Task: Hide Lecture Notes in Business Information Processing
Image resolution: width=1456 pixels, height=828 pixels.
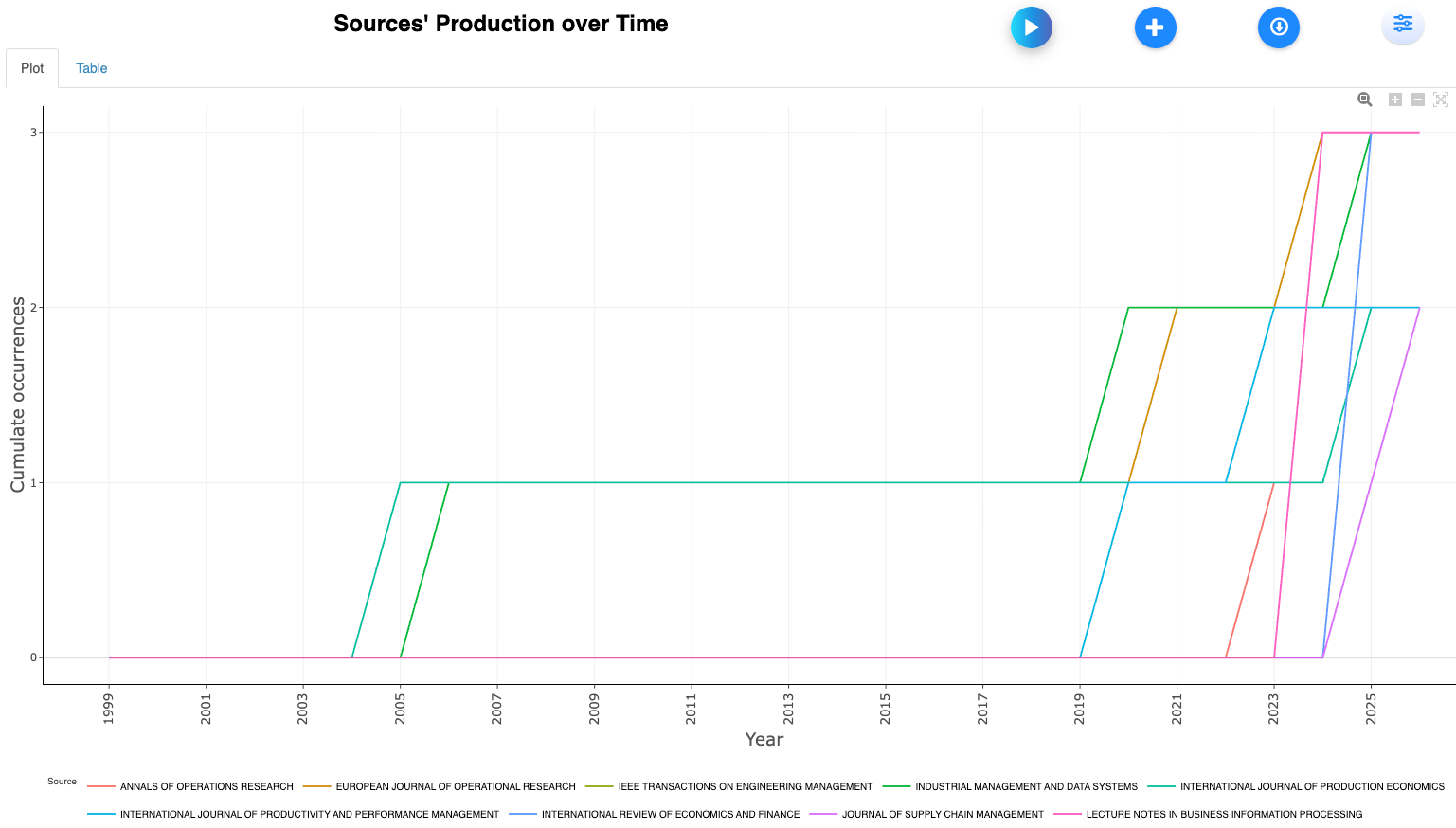Action: click(1223, 814)
